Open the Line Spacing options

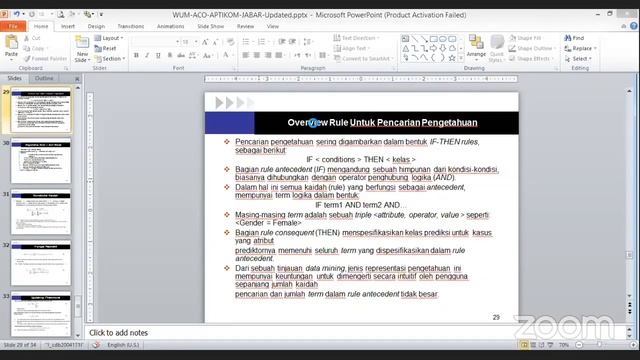(x=308, y=42)
